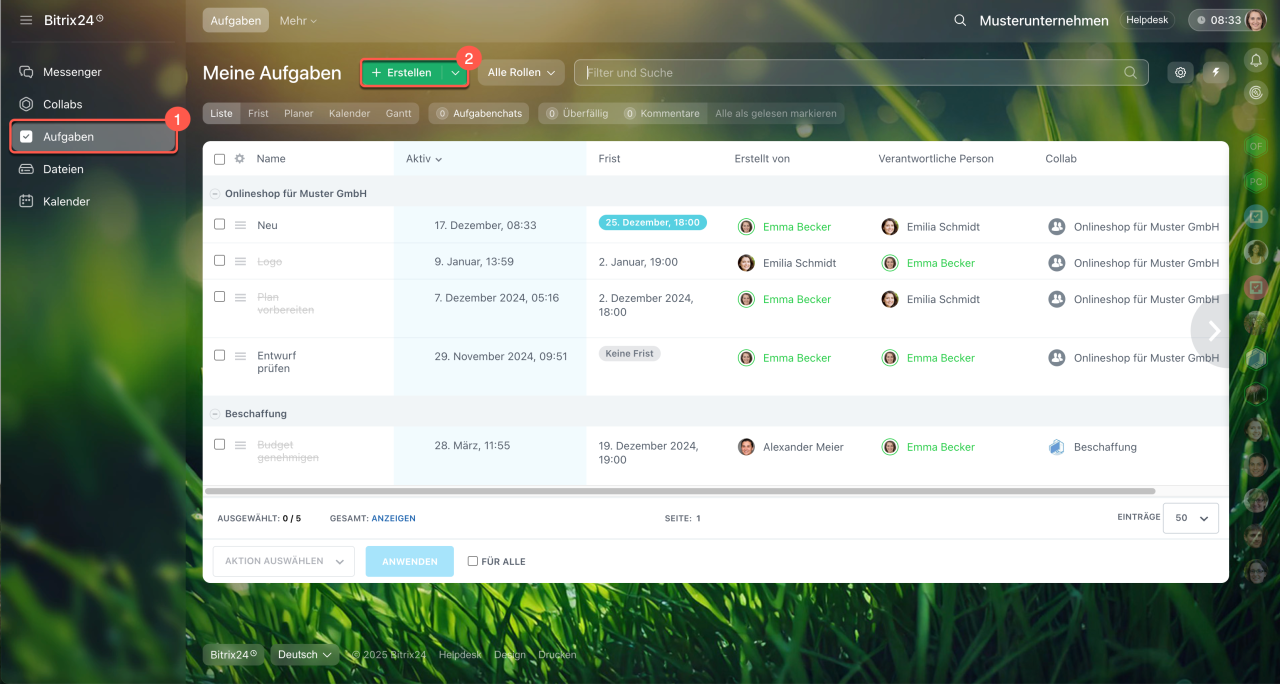Open the Alle Rollen dropdown
This screenshot has height=684, width=1280.
click(521, 72)
